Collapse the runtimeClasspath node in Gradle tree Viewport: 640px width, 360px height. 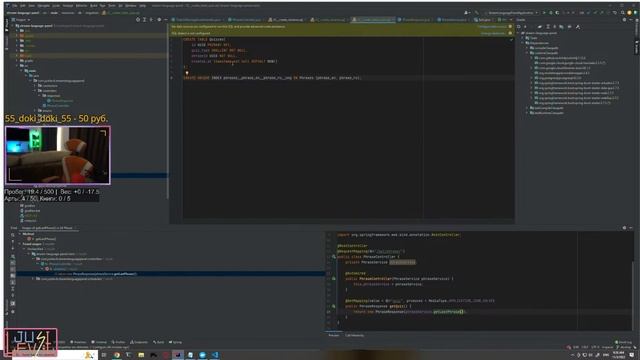click(x=527, y=53)
